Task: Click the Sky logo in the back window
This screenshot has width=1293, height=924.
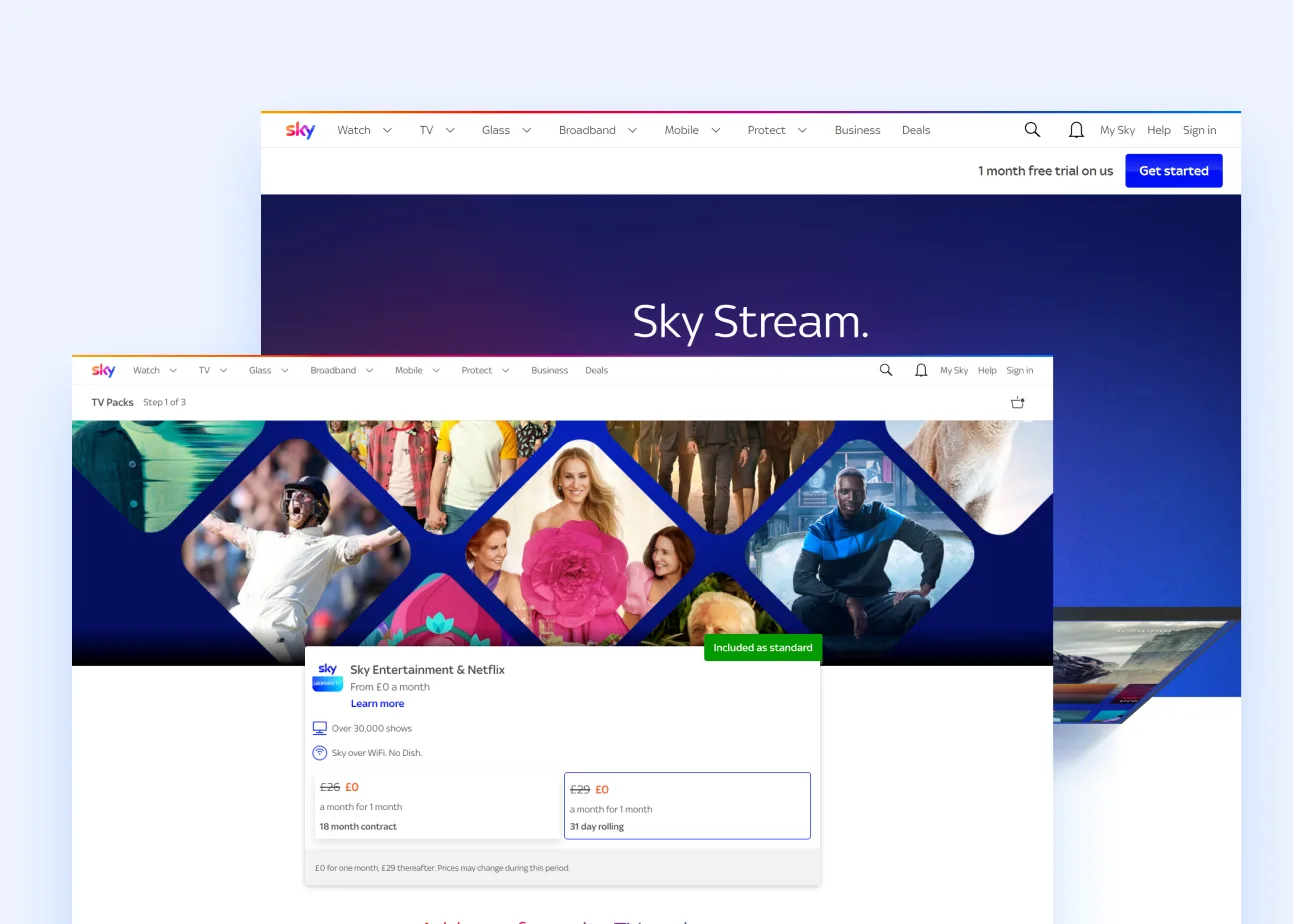Action: [x=300, y=130]
